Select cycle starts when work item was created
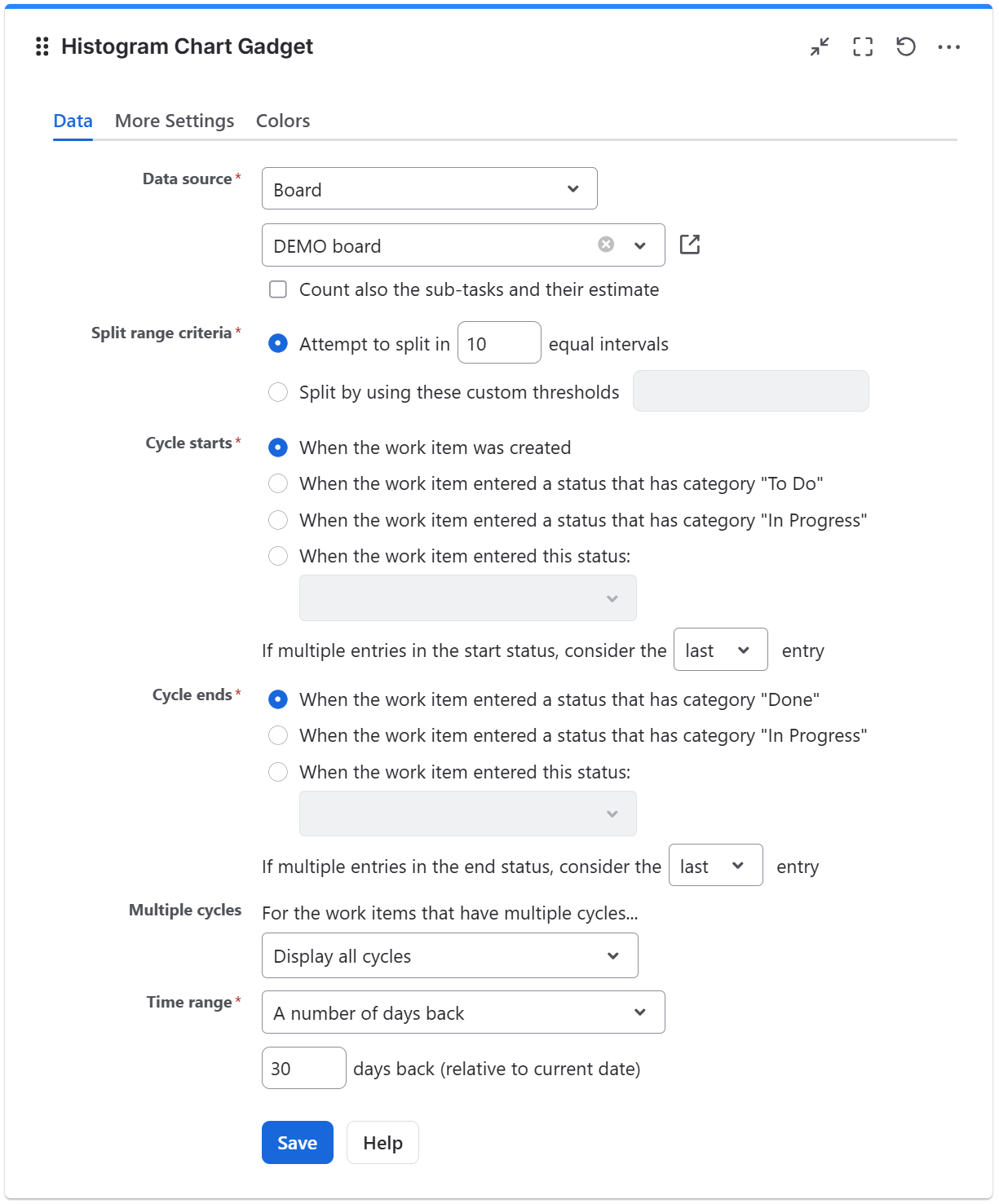The height and width of the screenshot is (1204, 999). click(278, 448)
